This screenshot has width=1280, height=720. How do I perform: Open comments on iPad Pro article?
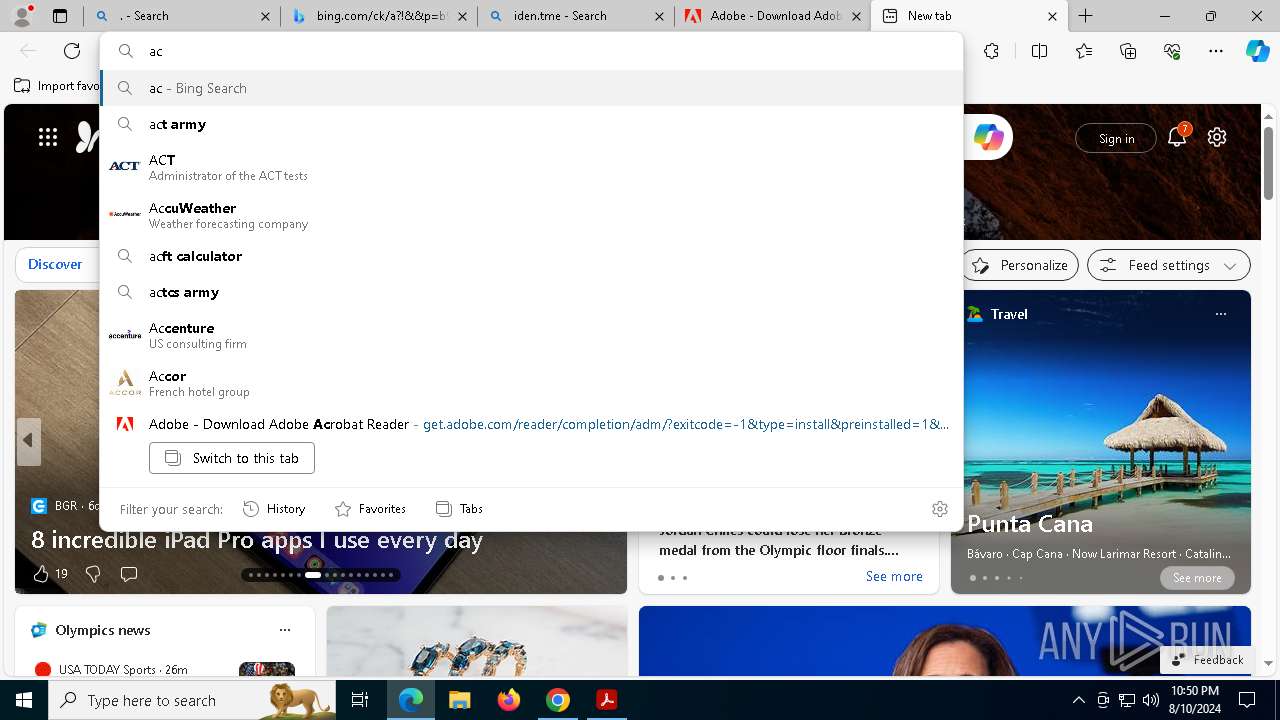click(129, 574)
